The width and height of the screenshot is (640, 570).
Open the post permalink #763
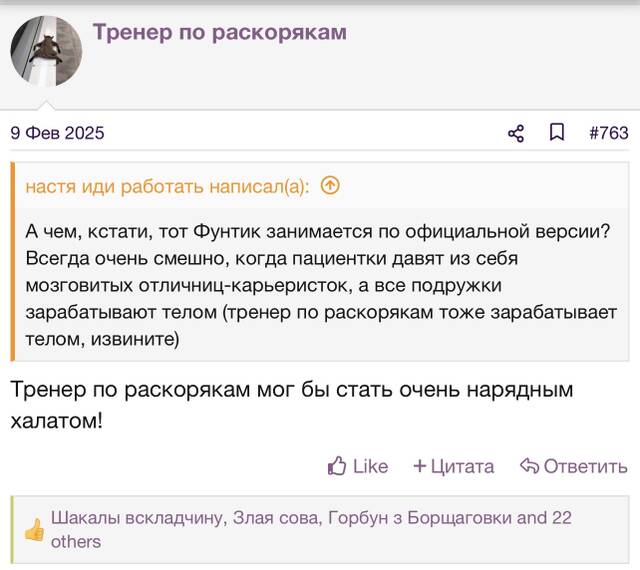pos(609,133)
